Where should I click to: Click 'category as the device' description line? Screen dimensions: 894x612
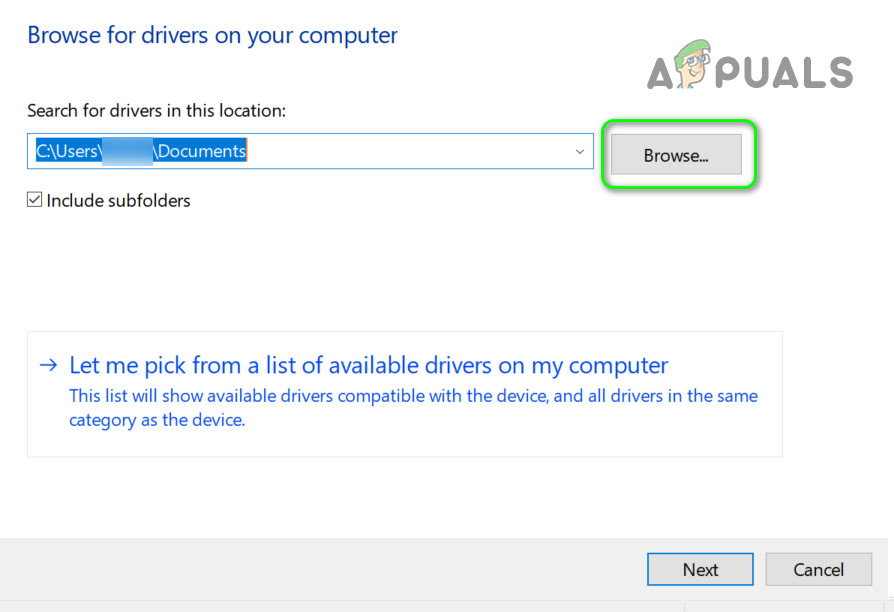pyautogui.click(x=157, y=420)
